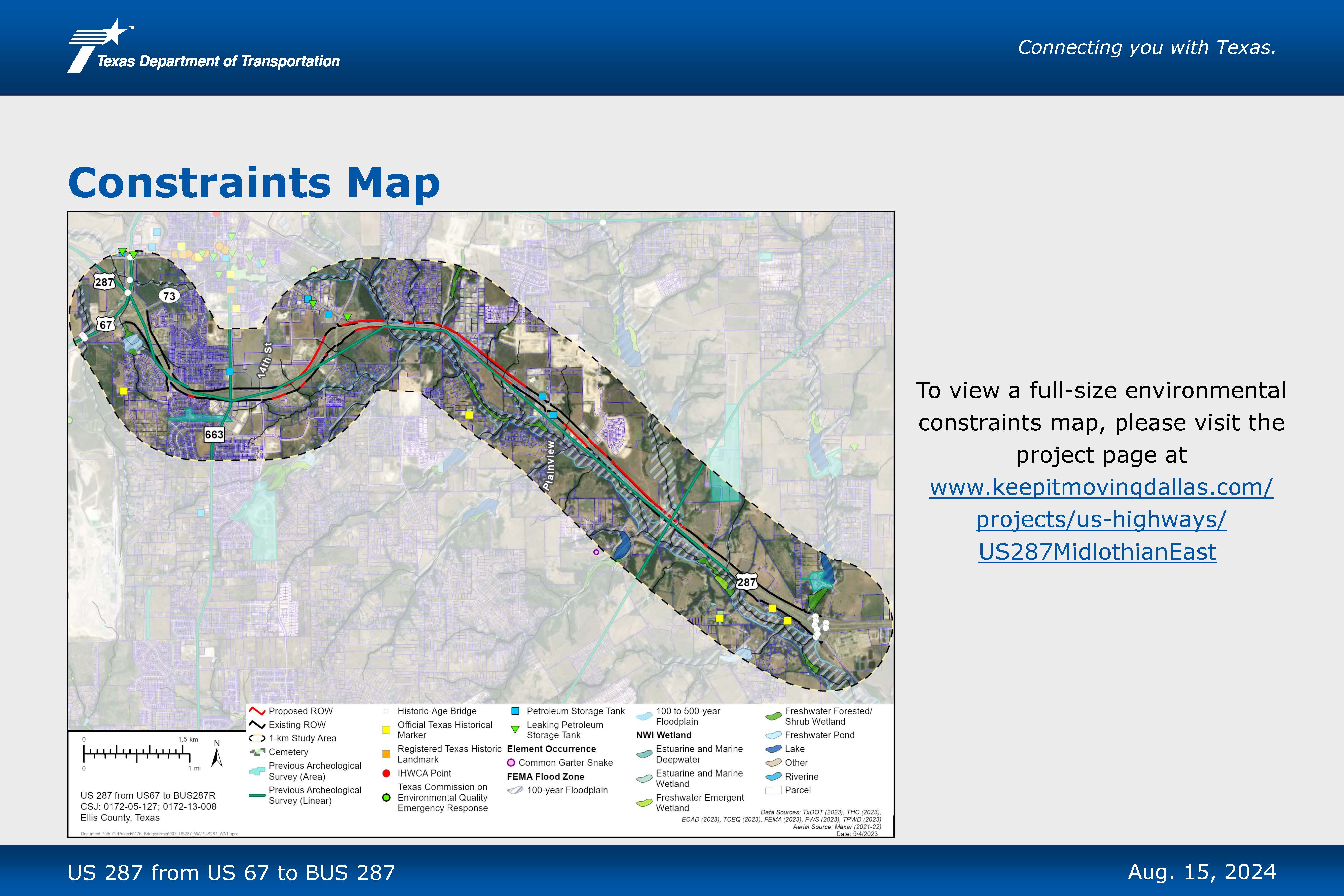
Task: Click the 'NWI Wetland' legend heading
Action: pos(664,735)
